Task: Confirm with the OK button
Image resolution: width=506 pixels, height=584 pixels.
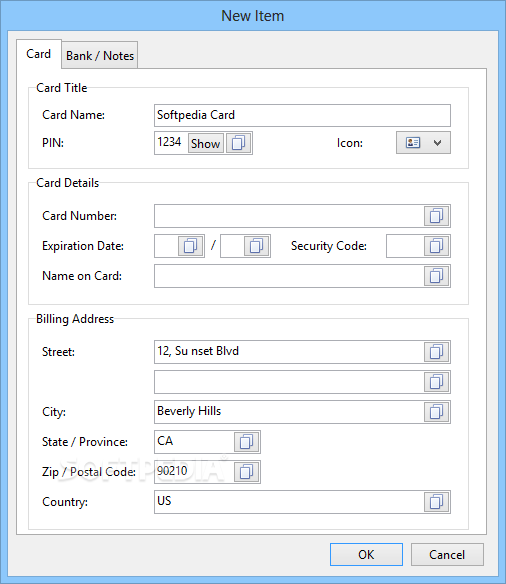Action: [366, 555]
